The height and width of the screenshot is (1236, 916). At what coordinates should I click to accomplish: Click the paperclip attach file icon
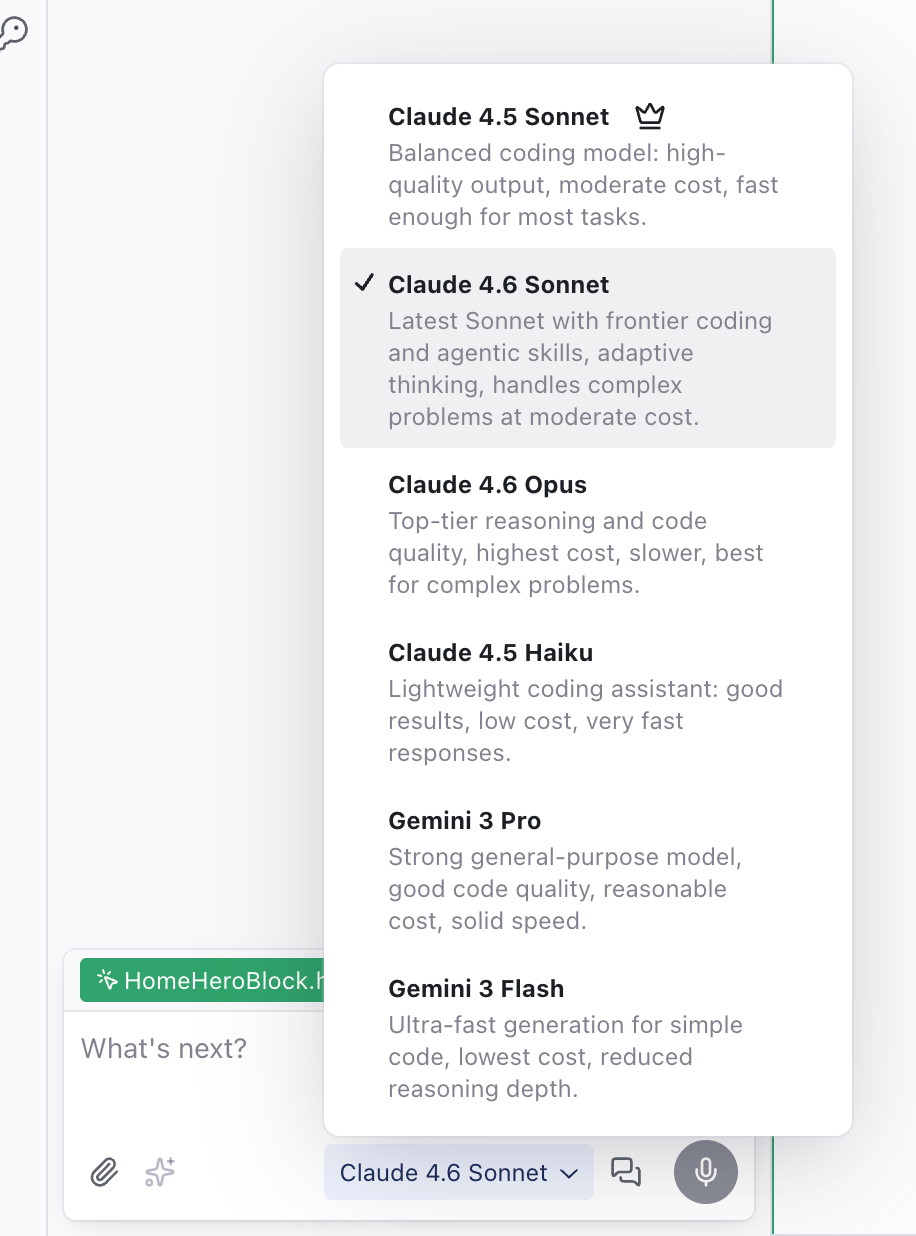[x=104, y=1171]
